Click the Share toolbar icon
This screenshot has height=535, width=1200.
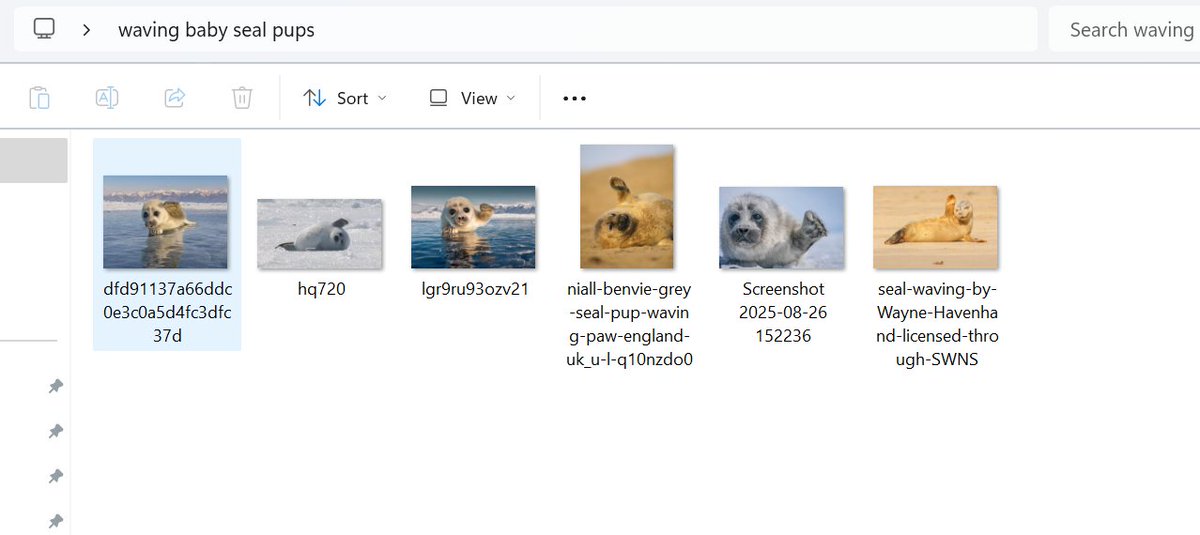click(175, 98)
